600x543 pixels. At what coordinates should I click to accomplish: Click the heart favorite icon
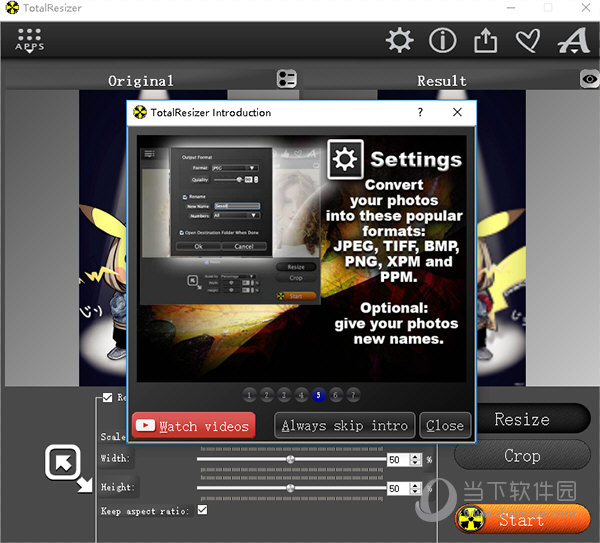528,41
